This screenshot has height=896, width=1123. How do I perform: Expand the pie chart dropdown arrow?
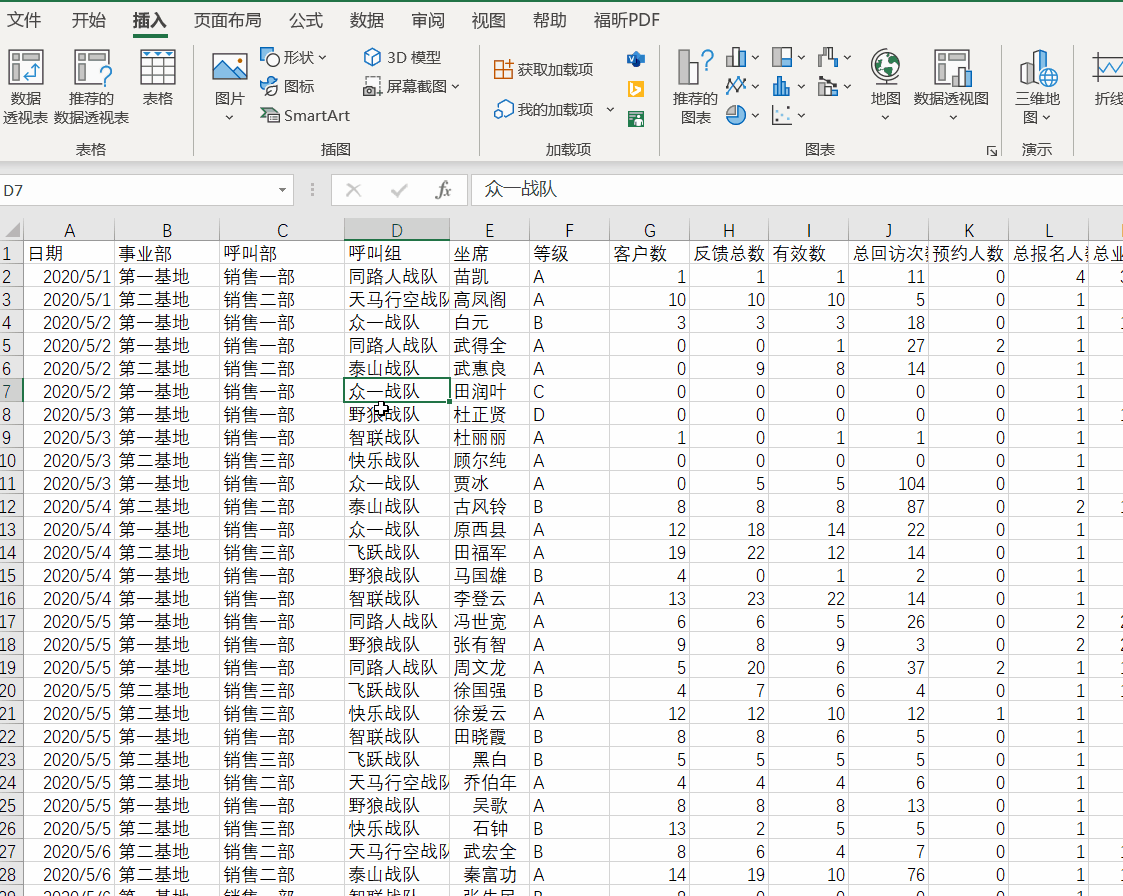(755, 115)
